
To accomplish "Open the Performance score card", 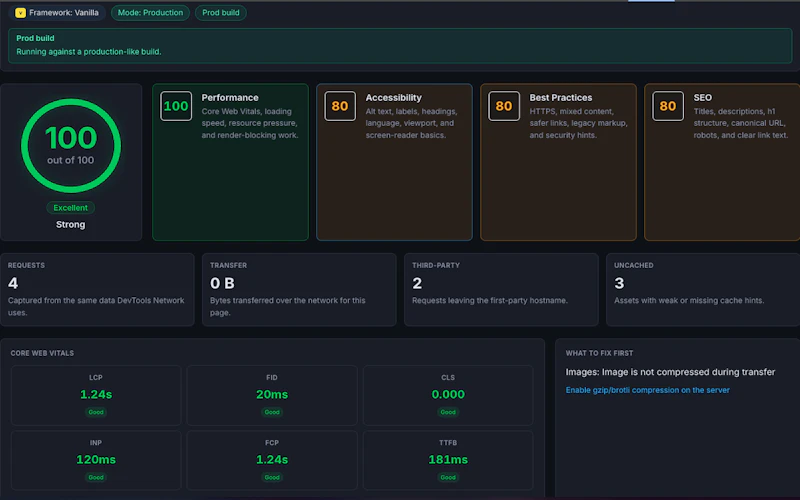I will pos(230,162).
